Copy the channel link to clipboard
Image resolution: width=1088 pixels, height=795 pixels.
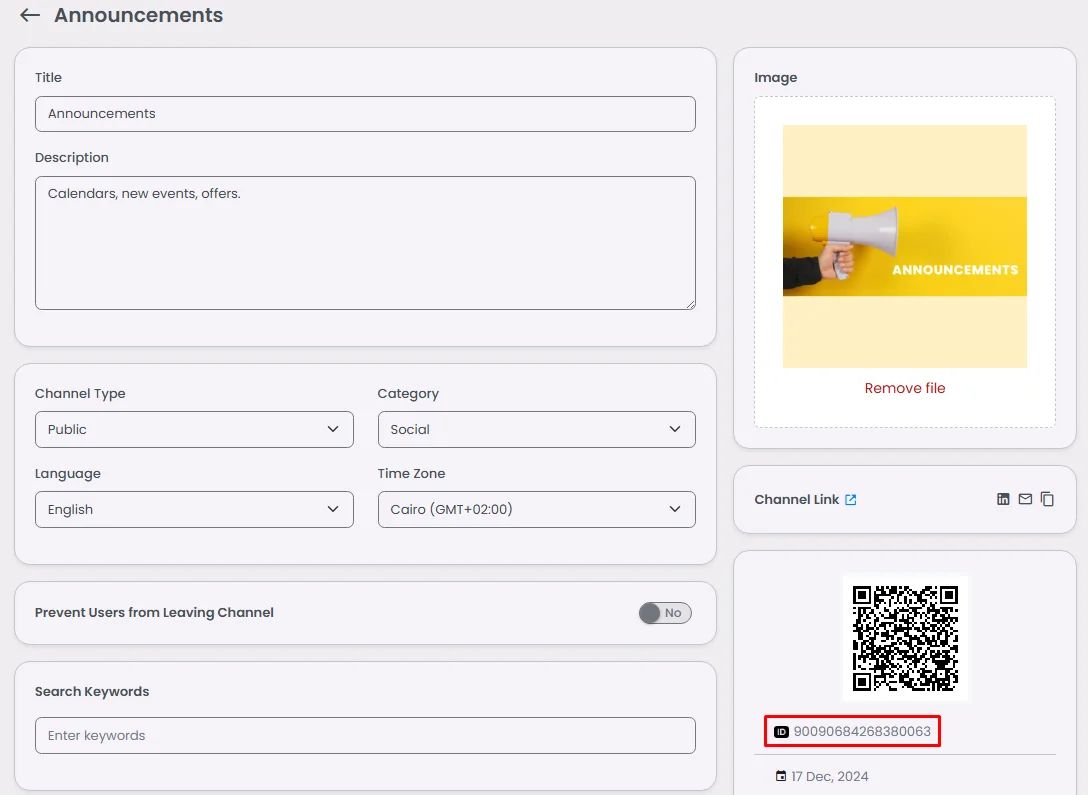[1047, 499]
